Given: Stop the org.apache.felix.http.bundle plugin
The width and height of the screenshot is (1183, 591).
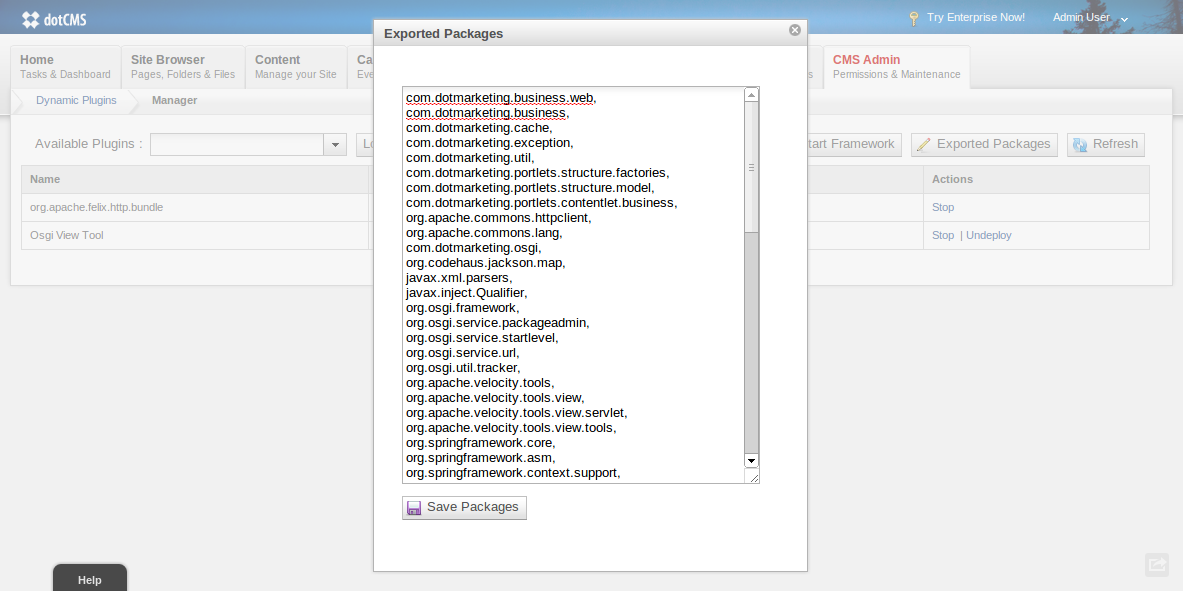Looking at the screenshot, I should pyautogui.click(x=943, y=207).
